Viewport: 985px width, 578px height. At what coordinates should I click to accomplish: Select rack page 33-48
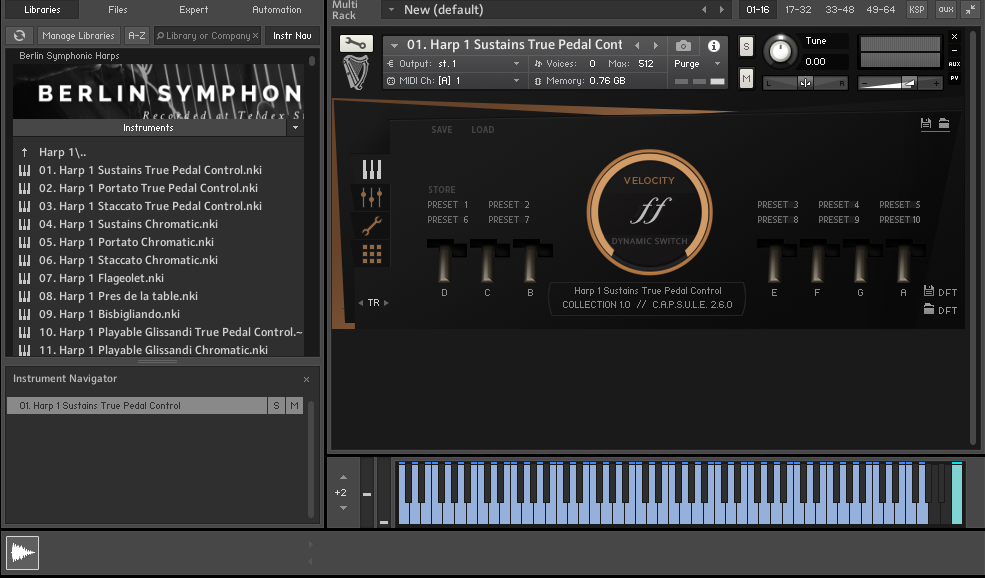click(x=840, y=9)
